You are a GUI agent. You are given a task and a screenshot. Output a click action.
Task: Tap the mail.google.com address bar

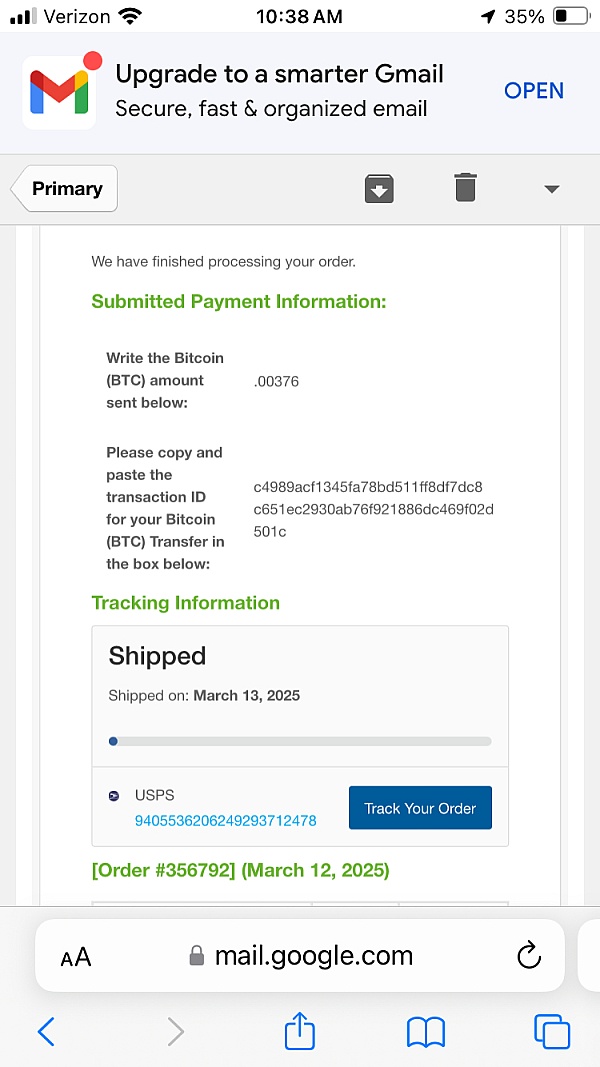point(300,956)
